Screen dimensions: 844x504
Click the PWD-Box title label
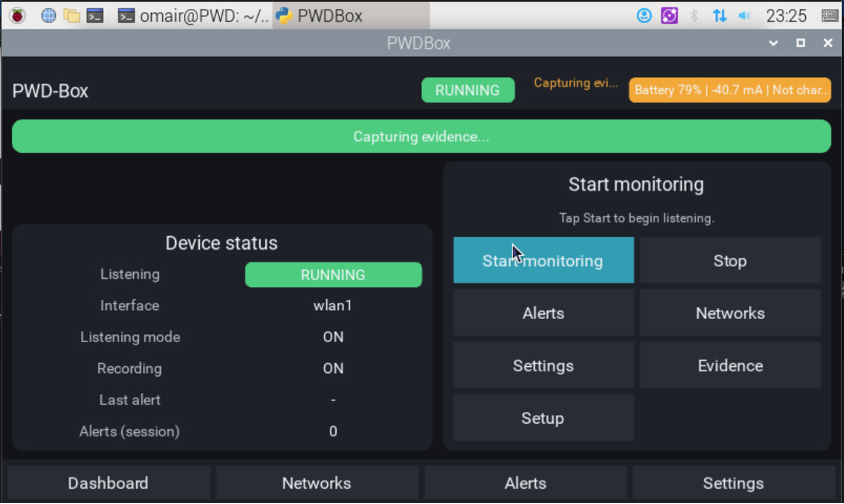(x=50, y=91)
